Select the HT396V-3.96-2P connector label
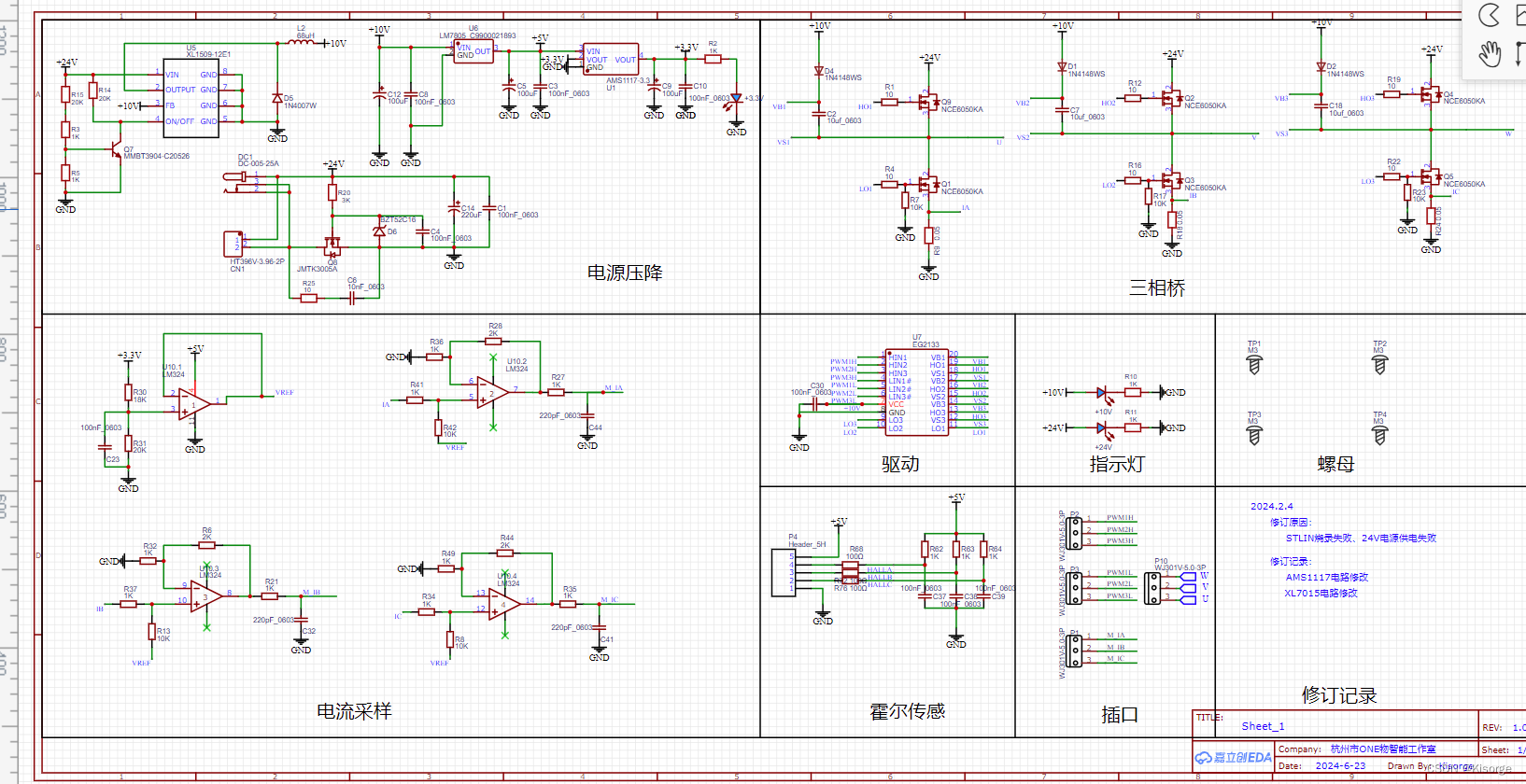 tap(258, 261)
